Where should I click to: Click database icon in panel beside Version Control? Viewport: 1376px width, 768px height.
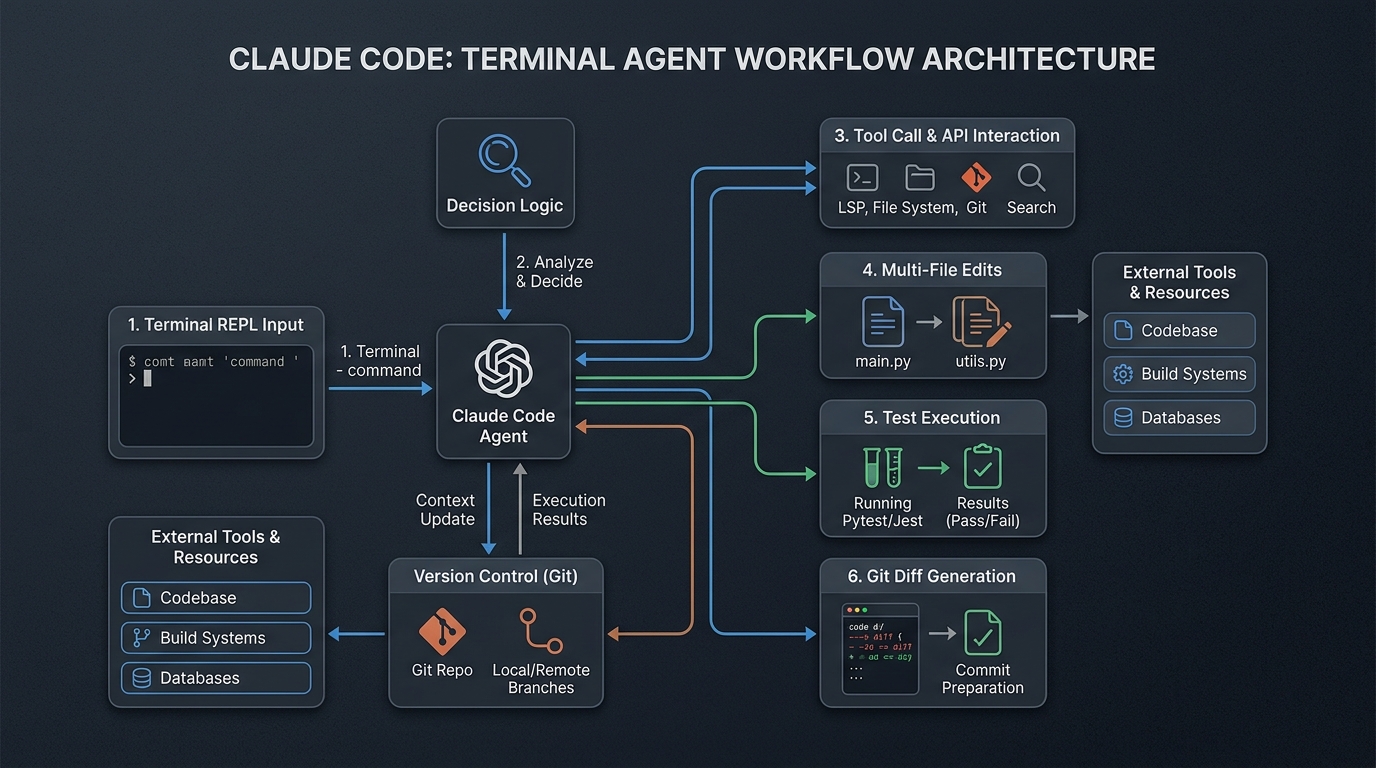141,678
